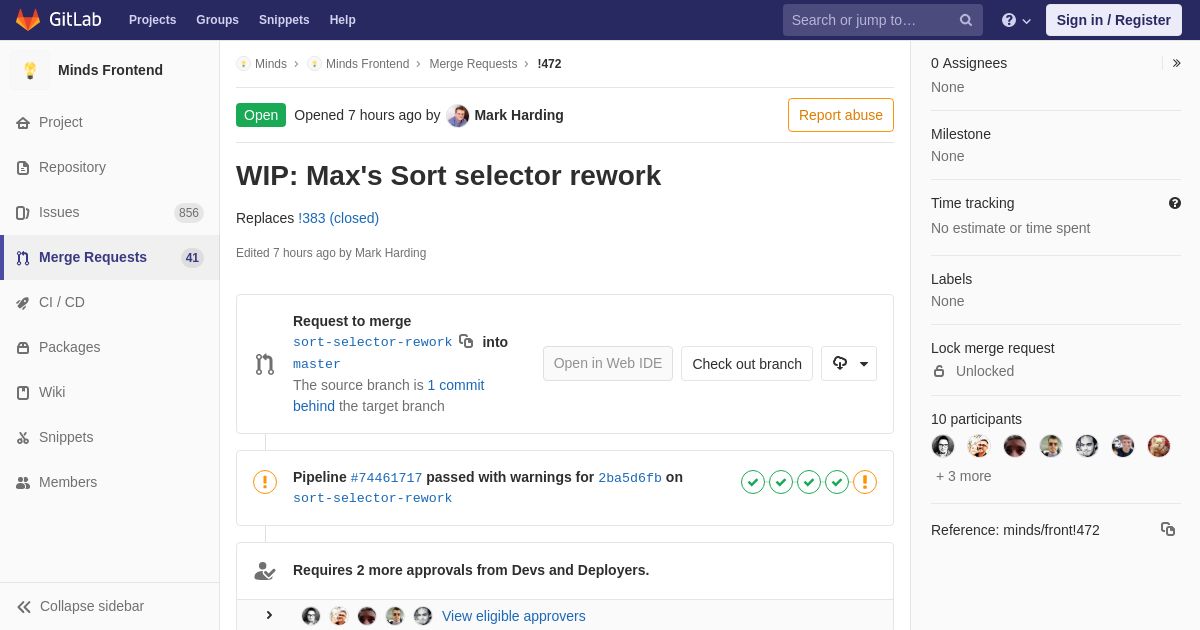Click the Project home icon in the sidebar
The width and height of the screenshot is (1200, 630).
point(23,123)
